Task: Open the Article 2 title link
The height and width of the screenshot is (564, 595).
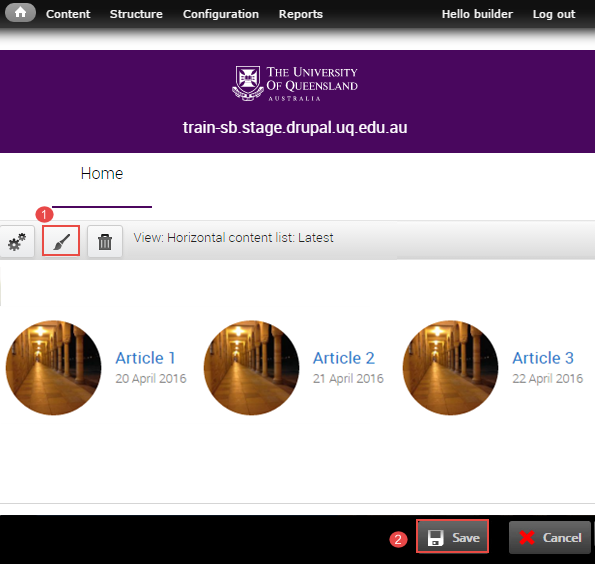Action: click(x=344, y=358)
